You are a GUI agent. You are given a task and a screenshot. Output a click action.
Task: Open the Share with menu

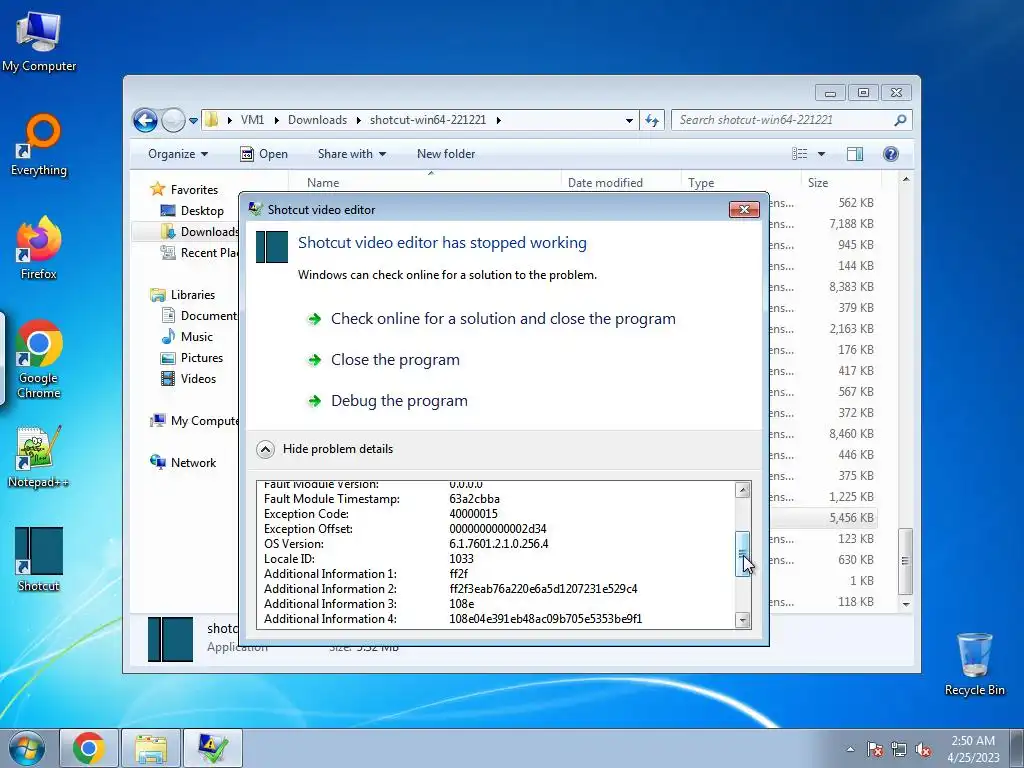click(351, 154)
